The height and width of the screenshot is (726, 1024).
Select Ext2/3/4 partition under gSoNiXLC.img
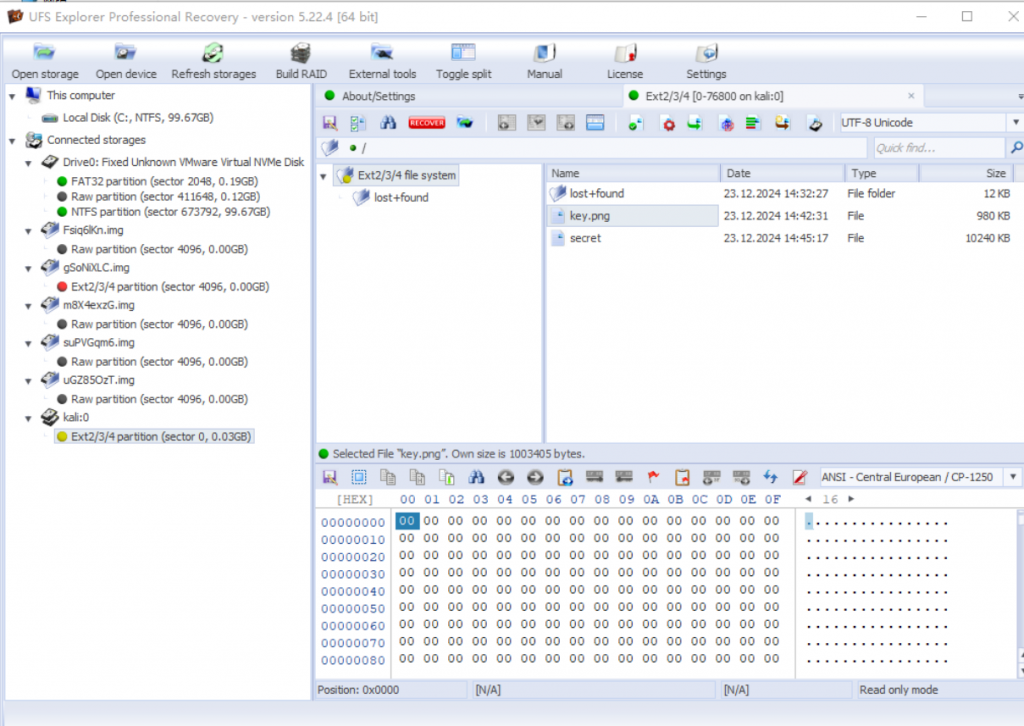(170, 287)
